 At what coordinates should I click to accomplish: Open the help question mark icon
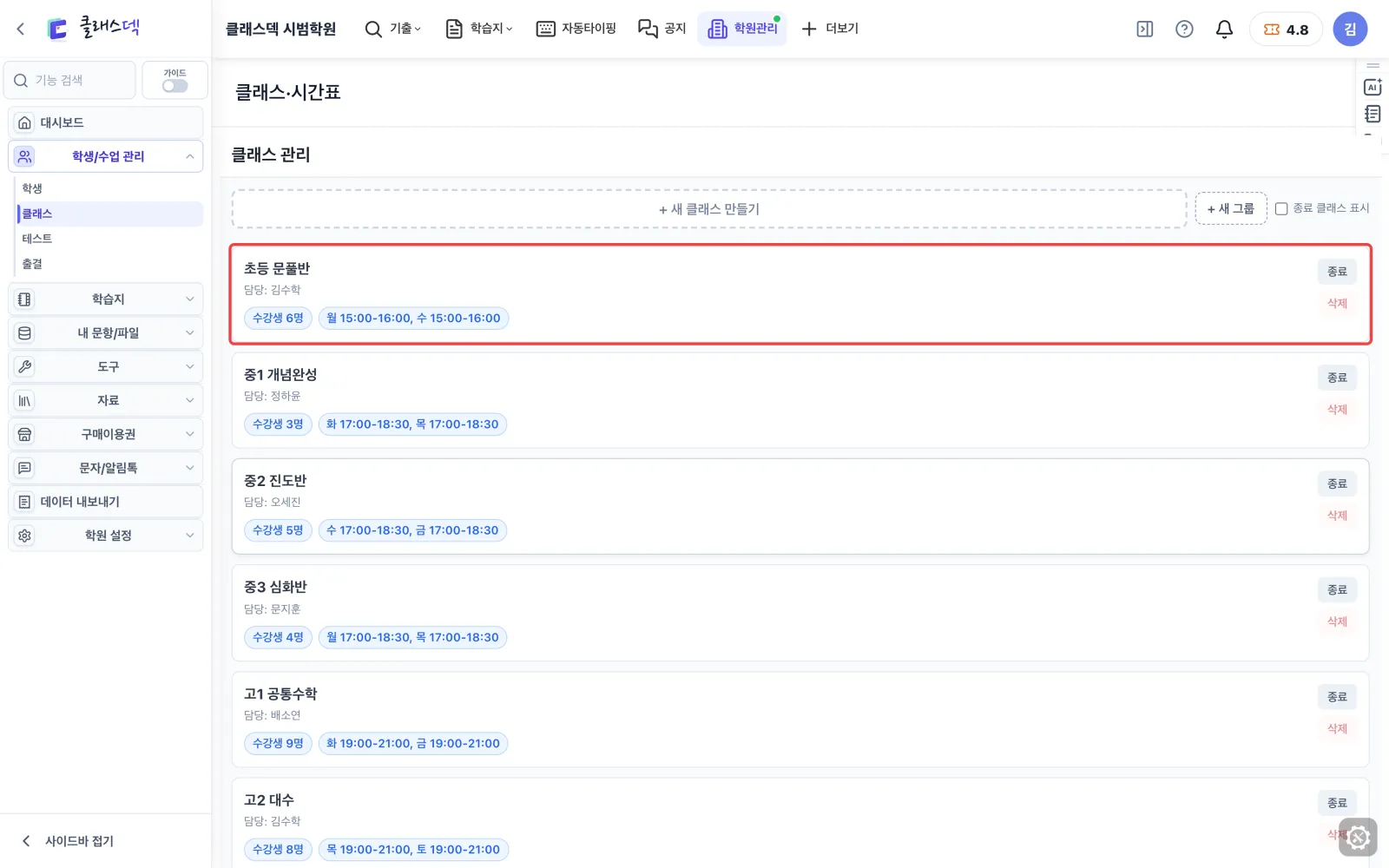coord(1184,29)
